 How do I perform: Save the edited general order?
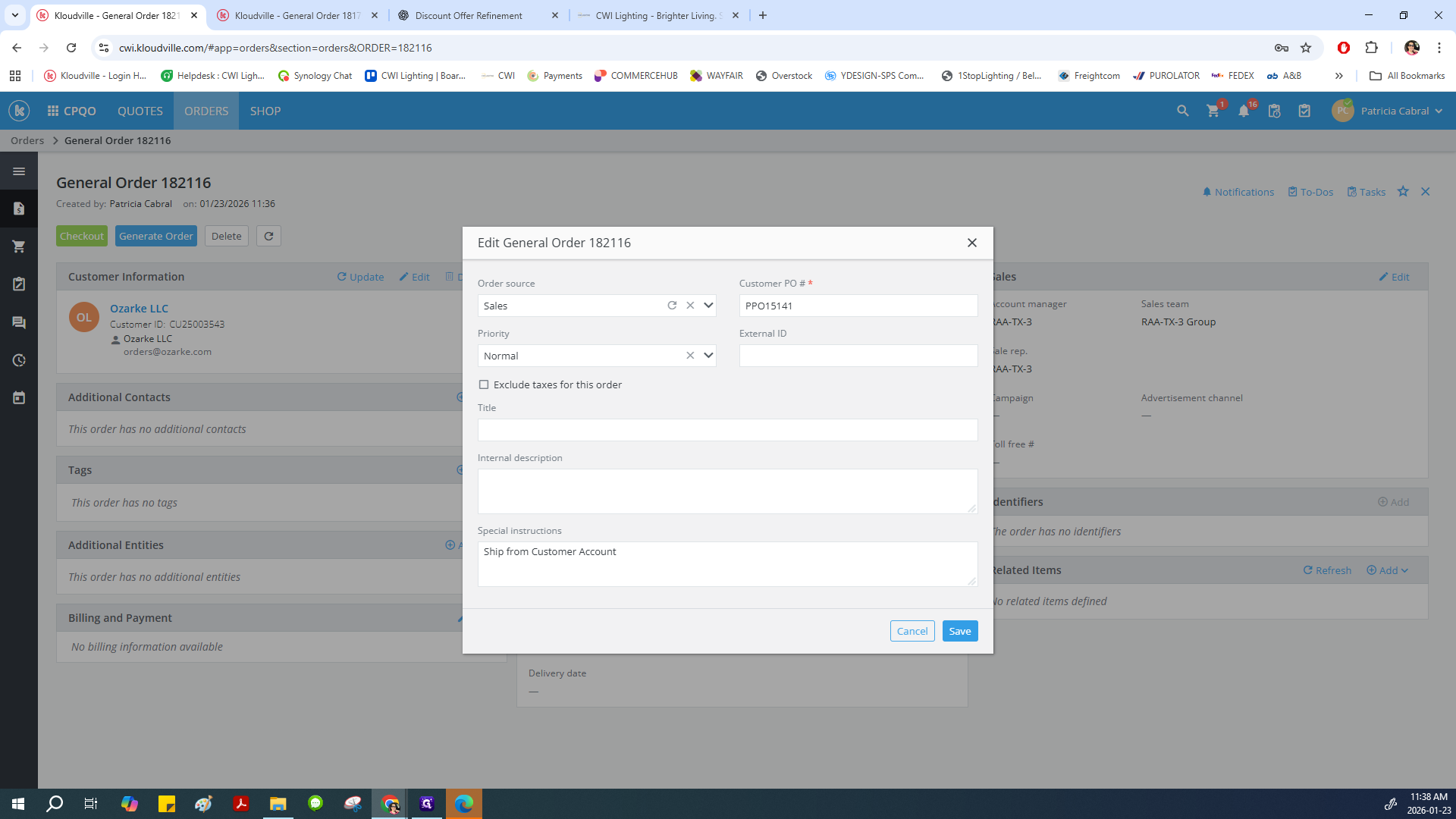tap(959, 632)
